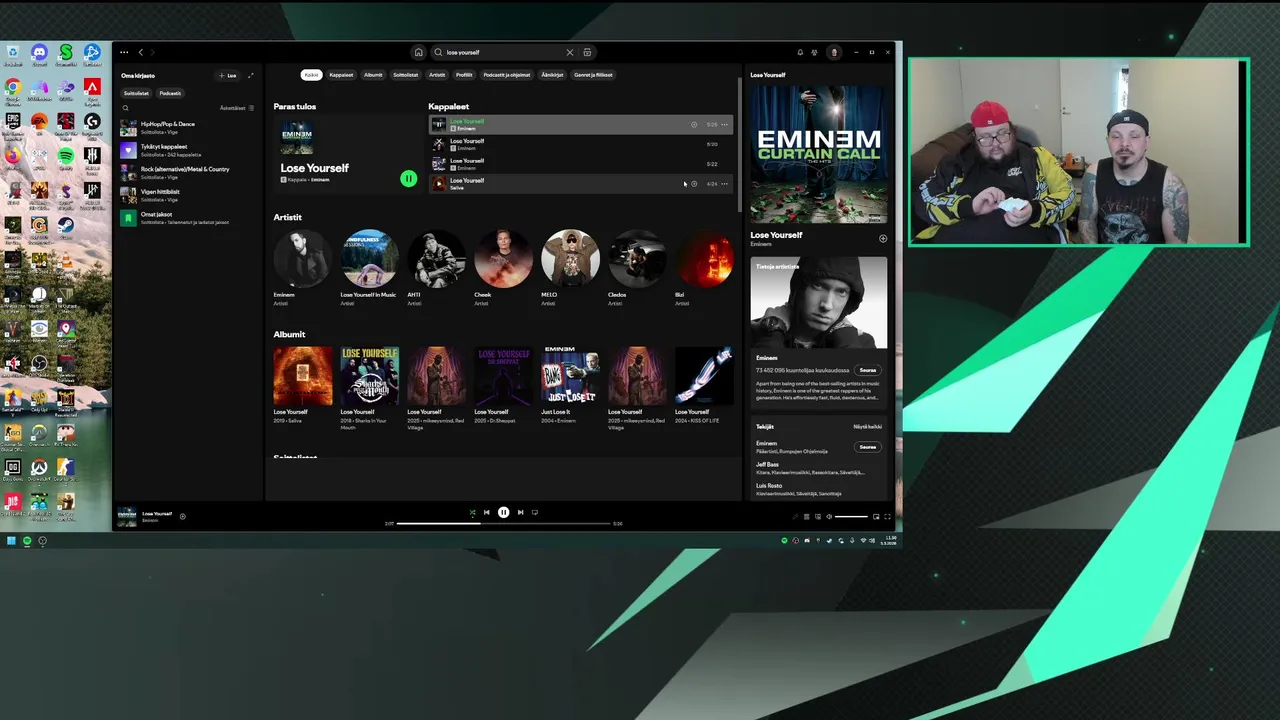Viewport: 1280px width, 720px height.
Task: Expand library with the arrows icon
Action: pos(251,75)
